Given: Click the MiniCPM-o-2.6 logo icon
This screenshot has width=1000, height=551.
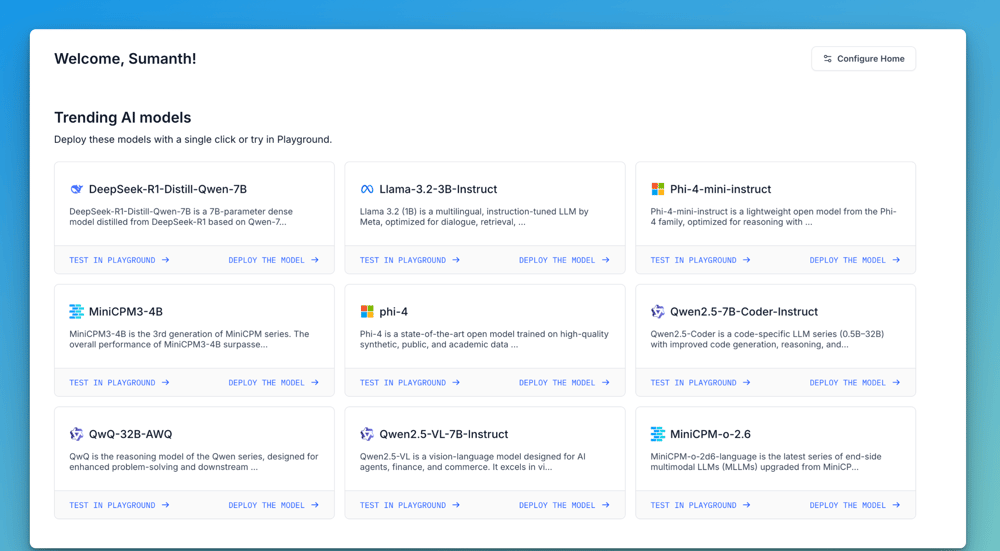Looking at the screenshot, I should click(x=658, y=434).
